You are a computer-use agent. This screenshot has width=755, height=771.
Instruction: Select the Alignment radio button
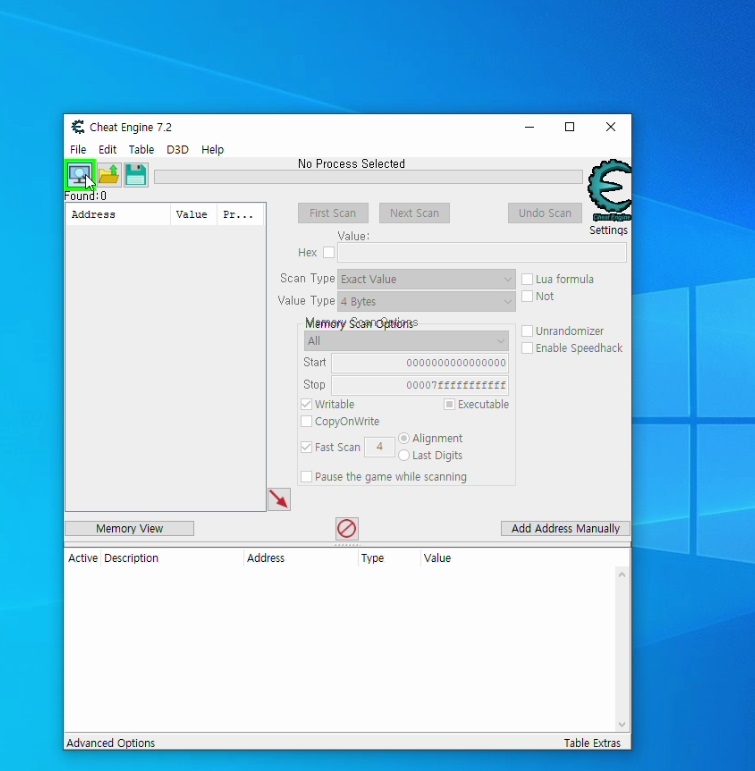point(404,438)
